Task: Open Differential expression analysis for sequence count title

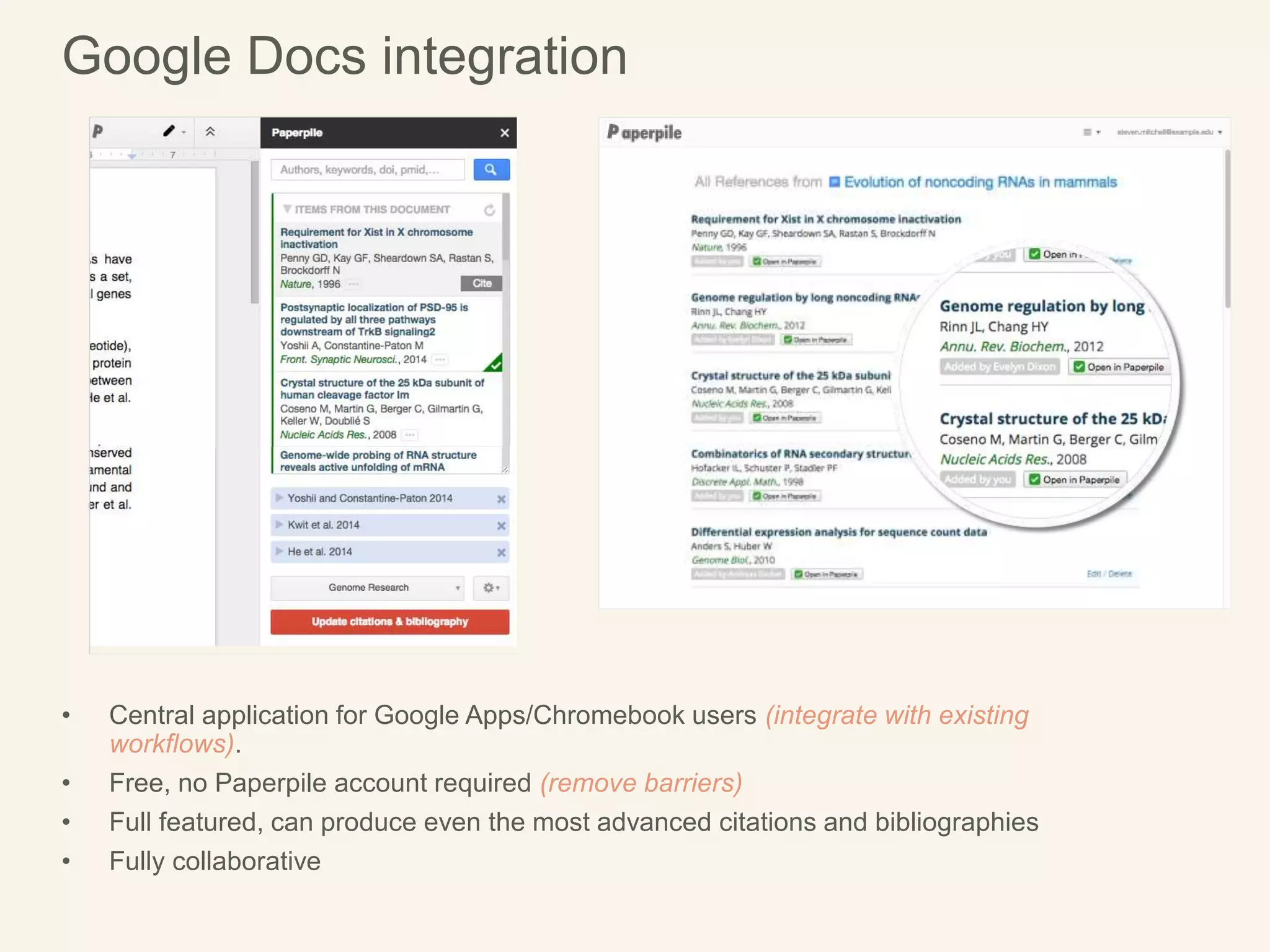Action: [839, 532]
